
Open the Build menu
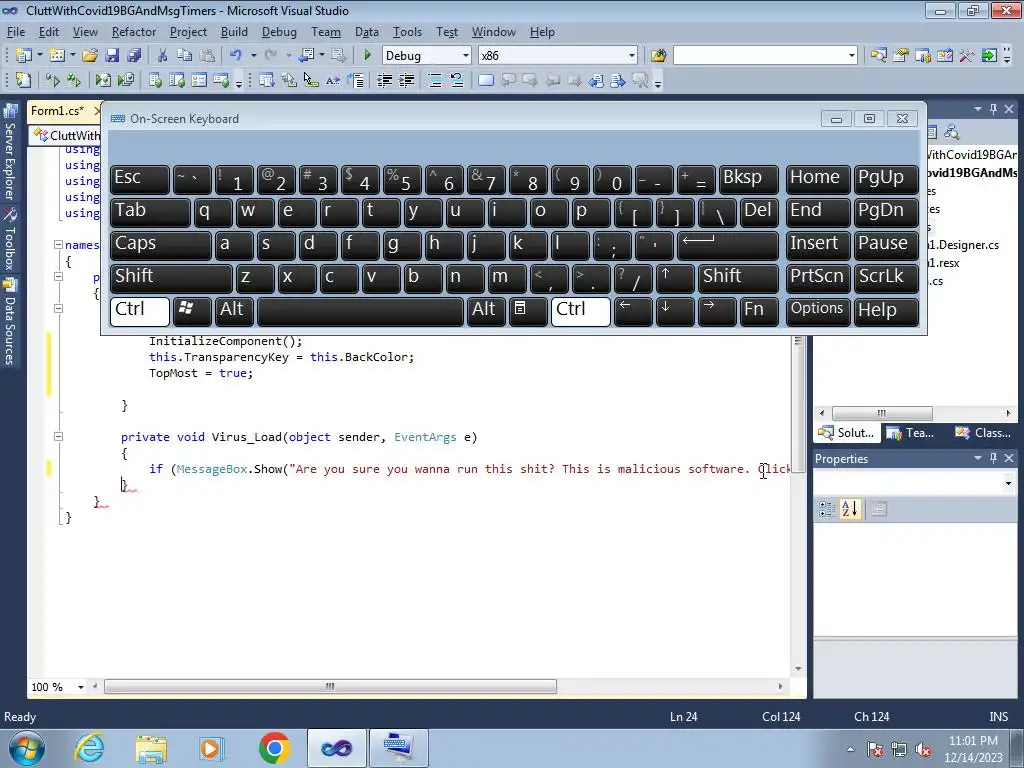click(x=234, y=31)
